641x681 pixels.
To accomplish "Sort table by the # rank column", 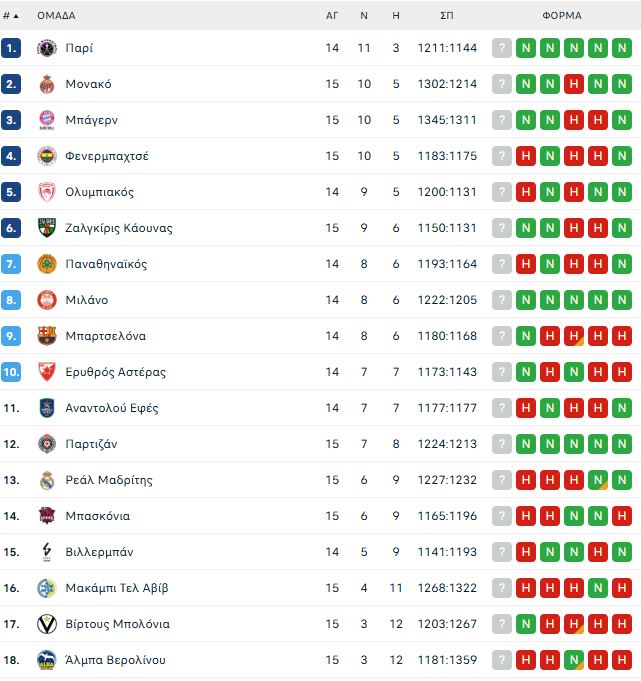I will click(x=11, y=16).
